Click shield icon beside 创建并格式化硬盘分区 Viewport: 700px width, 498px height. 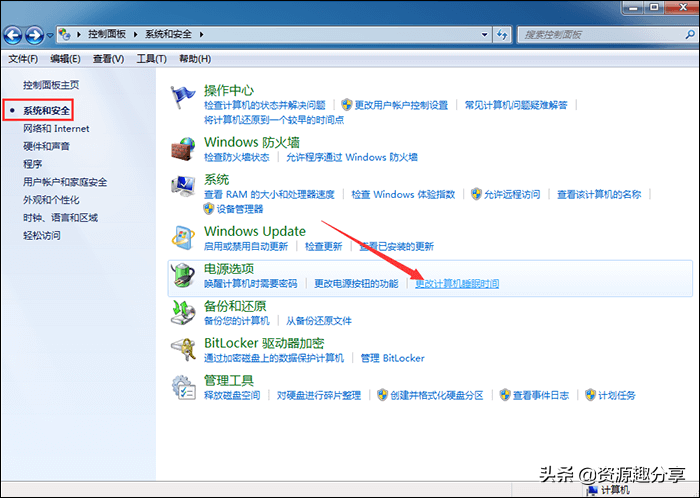click(383, 395)
